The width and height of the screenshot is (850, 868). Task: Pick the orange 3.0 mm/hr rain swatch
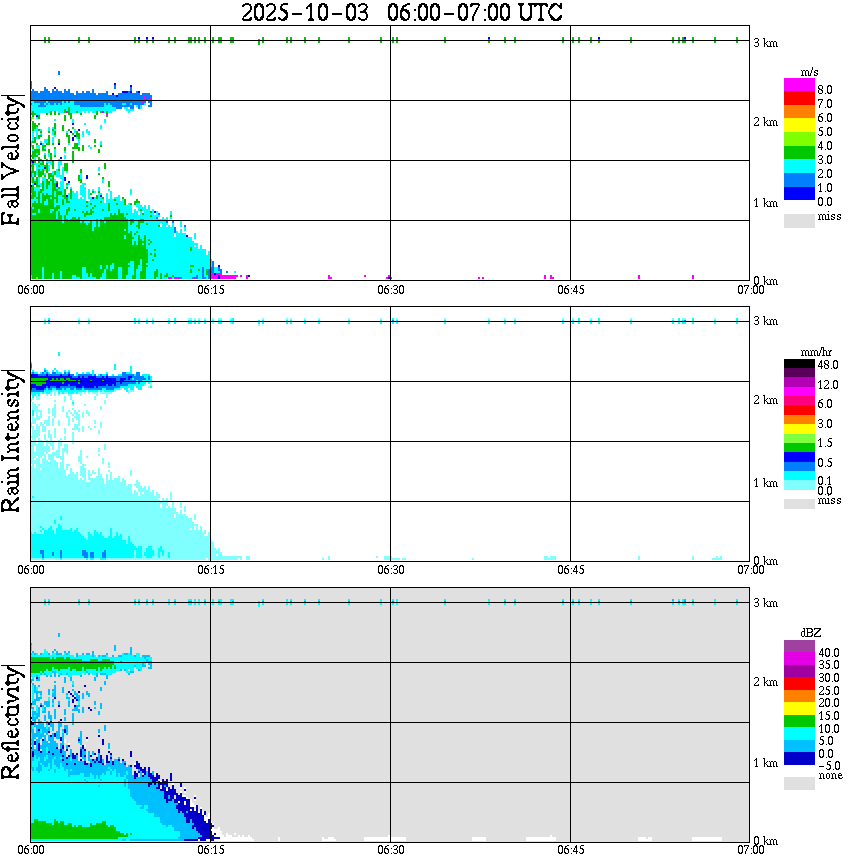[x=799, y=420]
